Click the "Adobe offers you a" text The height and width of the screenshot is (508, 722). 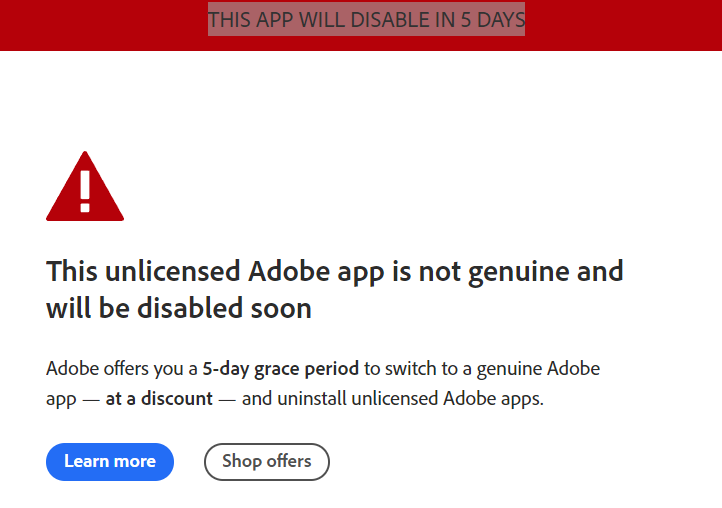(x=121, y=368)
